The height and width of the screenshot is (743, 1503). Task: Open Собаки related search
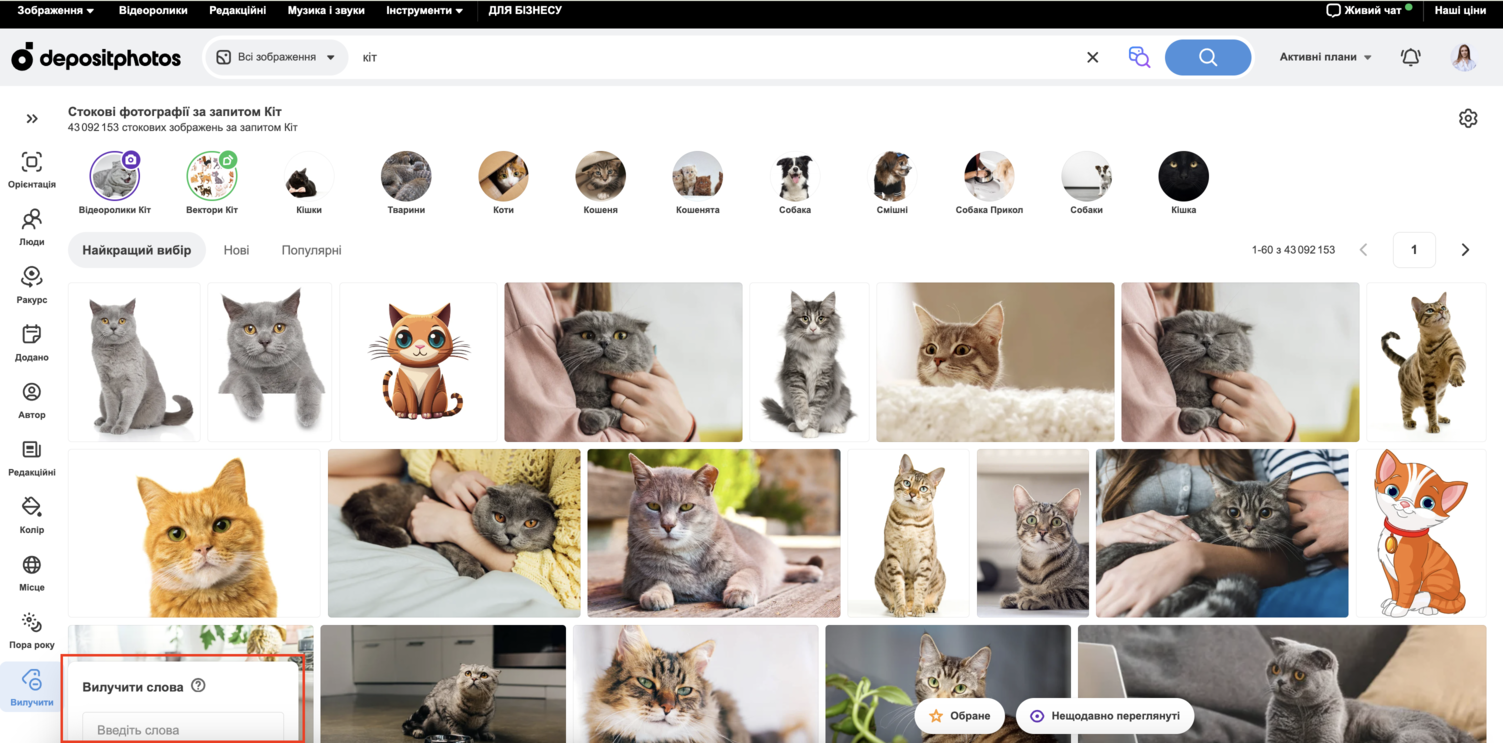pyautogui.click(x=1086, y=183)
